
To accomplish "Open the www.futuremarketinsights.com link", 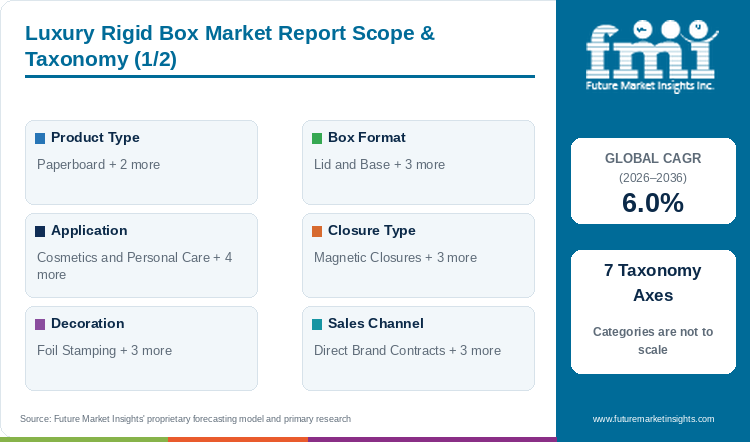I will click(653, 419).
